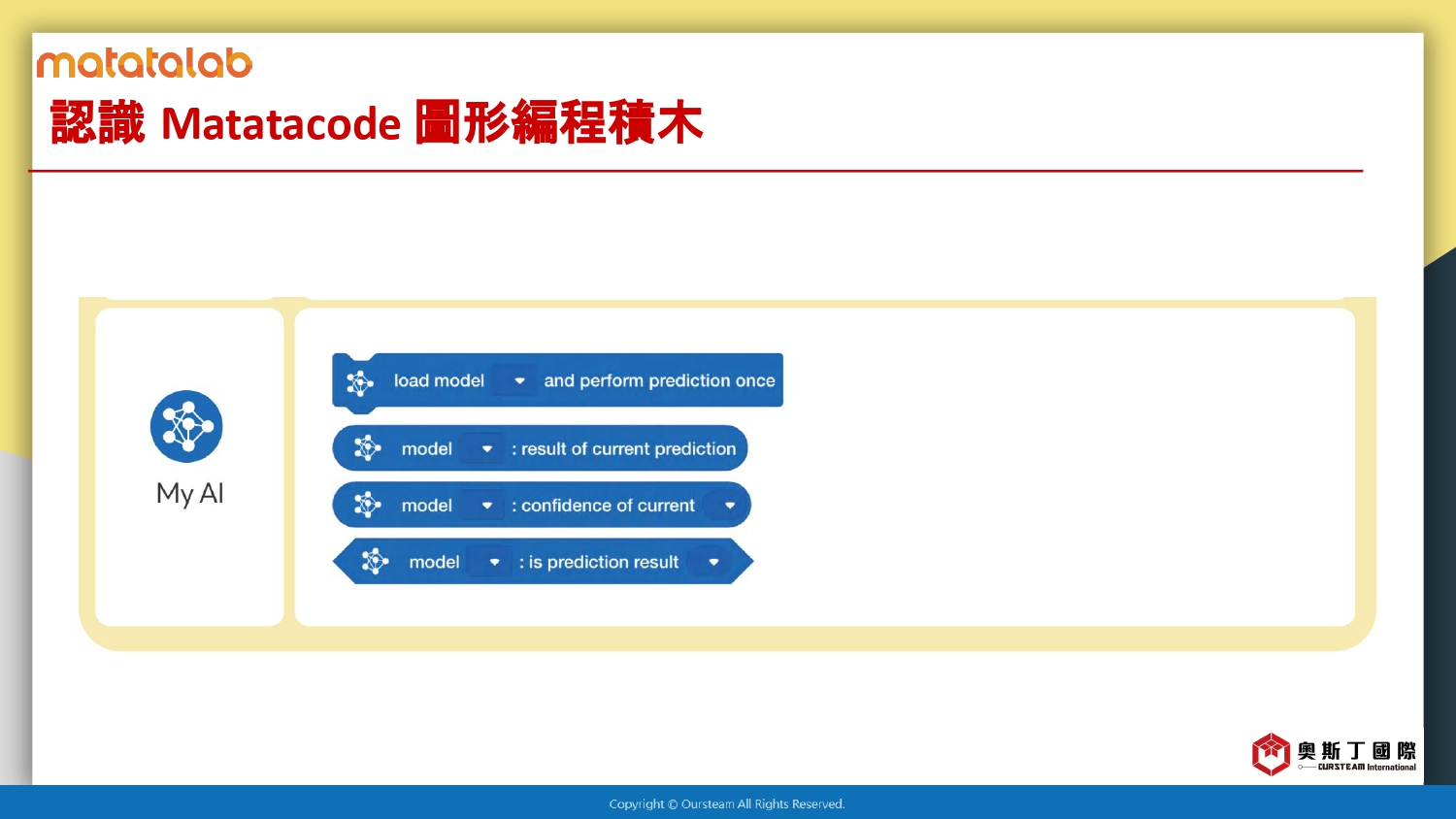Click the icon on confidence of current block

[x=367, y=505]
